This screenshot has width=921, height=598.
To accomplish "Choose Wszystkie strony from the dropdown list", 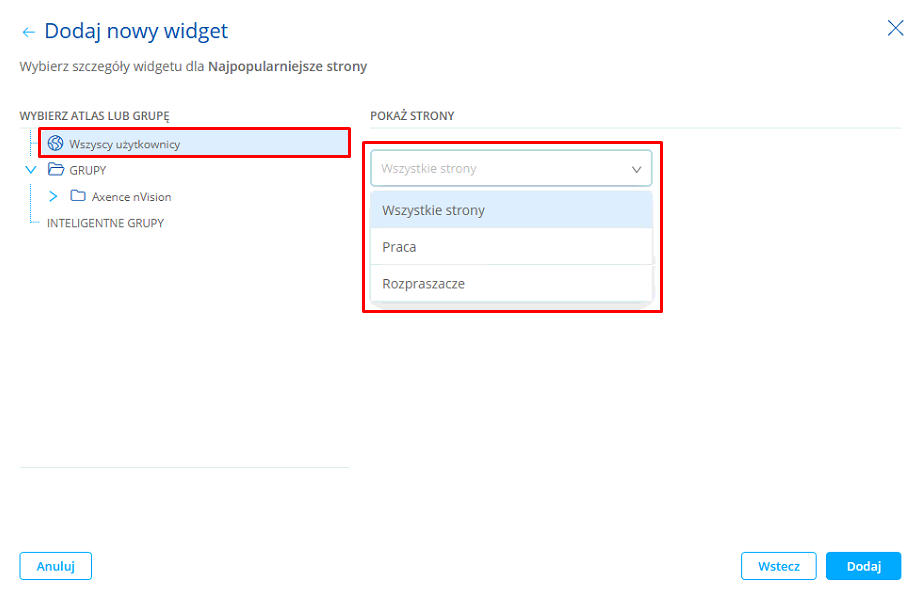I will [x=434, y=210].
